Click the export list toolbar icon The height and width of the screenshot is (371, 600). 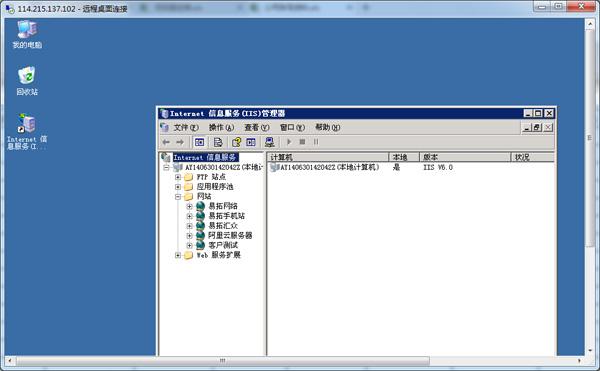tap(218, 142)
